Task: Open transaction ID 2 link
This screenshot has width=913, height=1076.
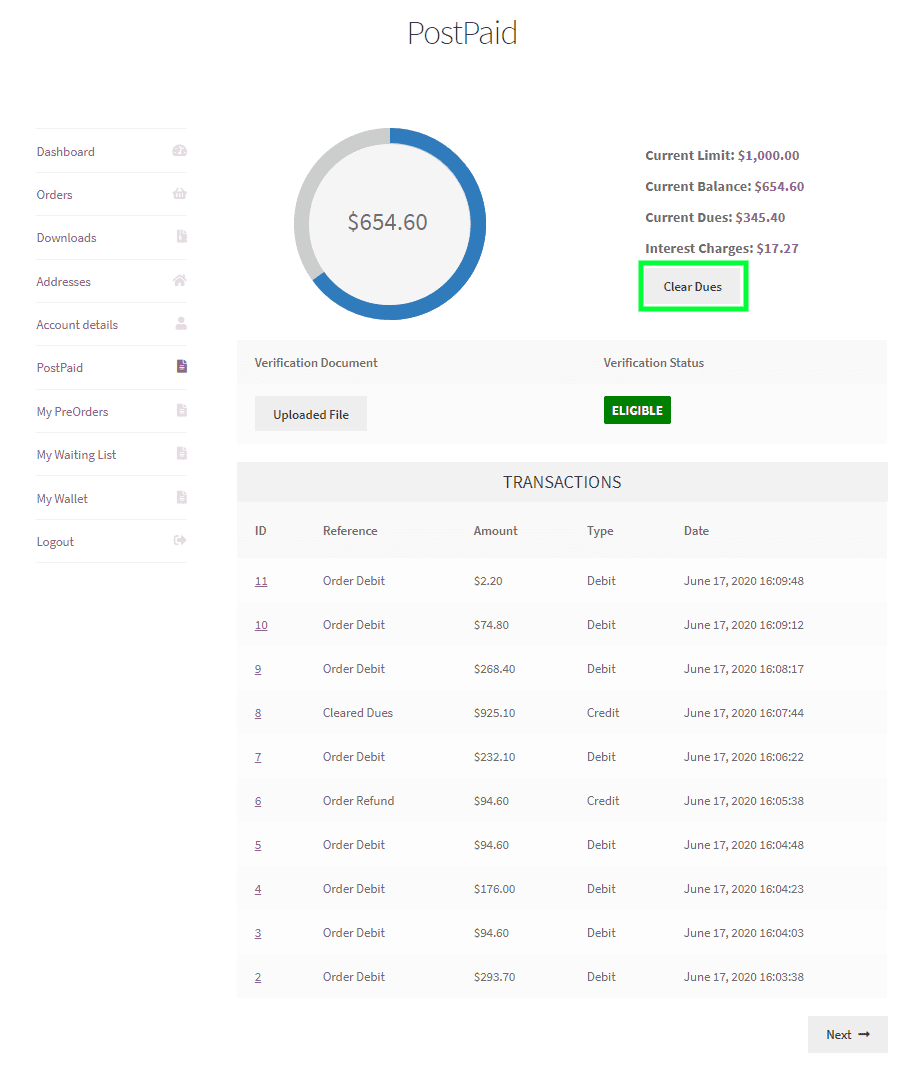Action: pos(258,977)
